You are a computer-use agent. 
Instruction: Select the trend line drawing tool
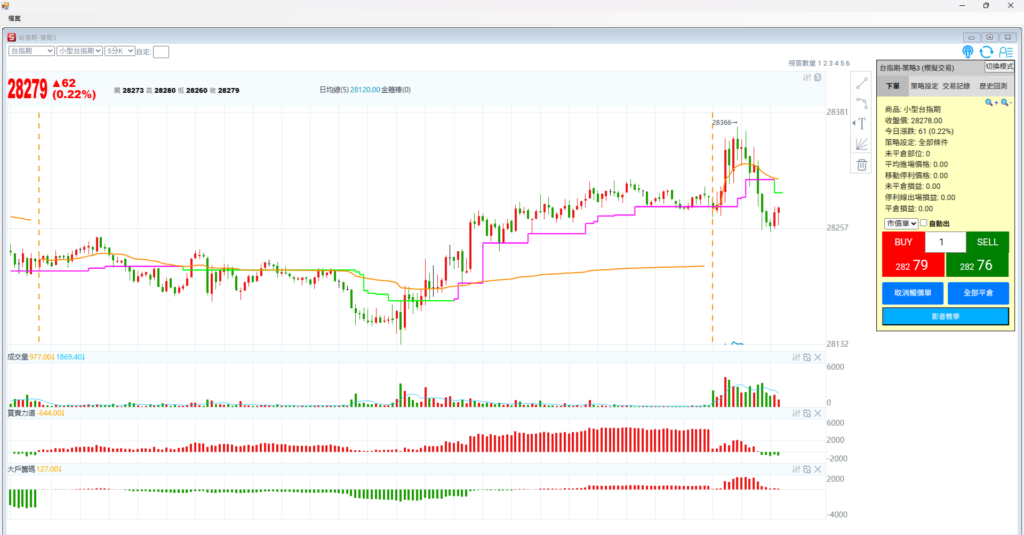tap(861, 83)
